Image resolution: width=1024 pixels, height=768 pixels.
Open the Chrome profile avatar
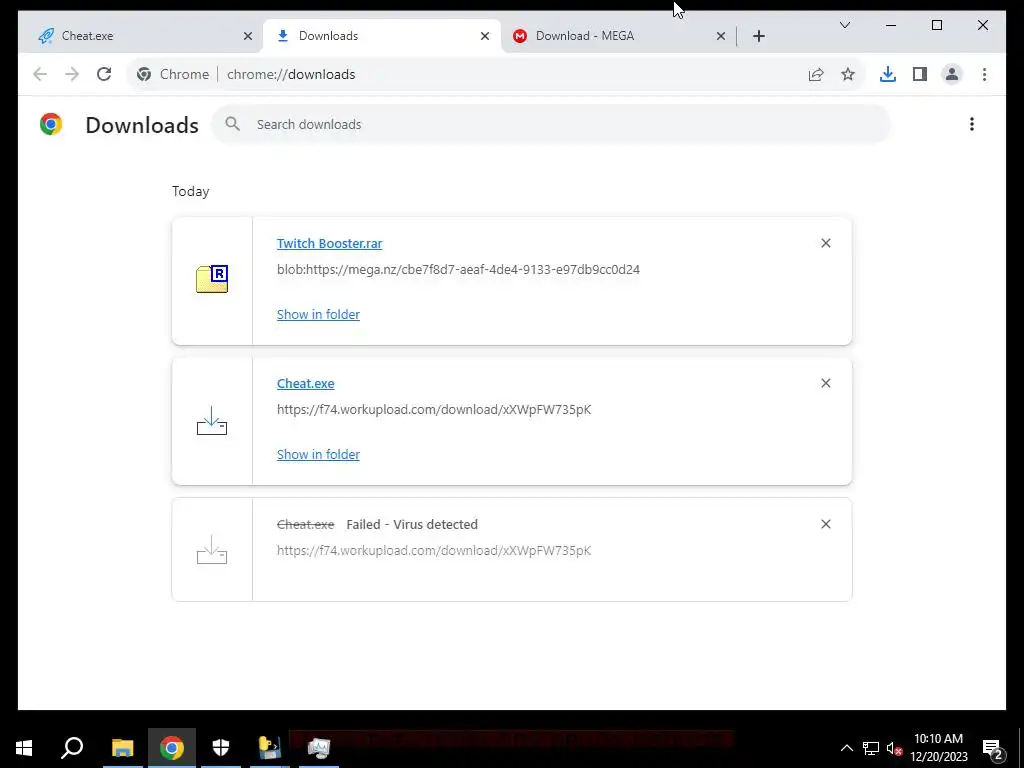pos(952,74)
